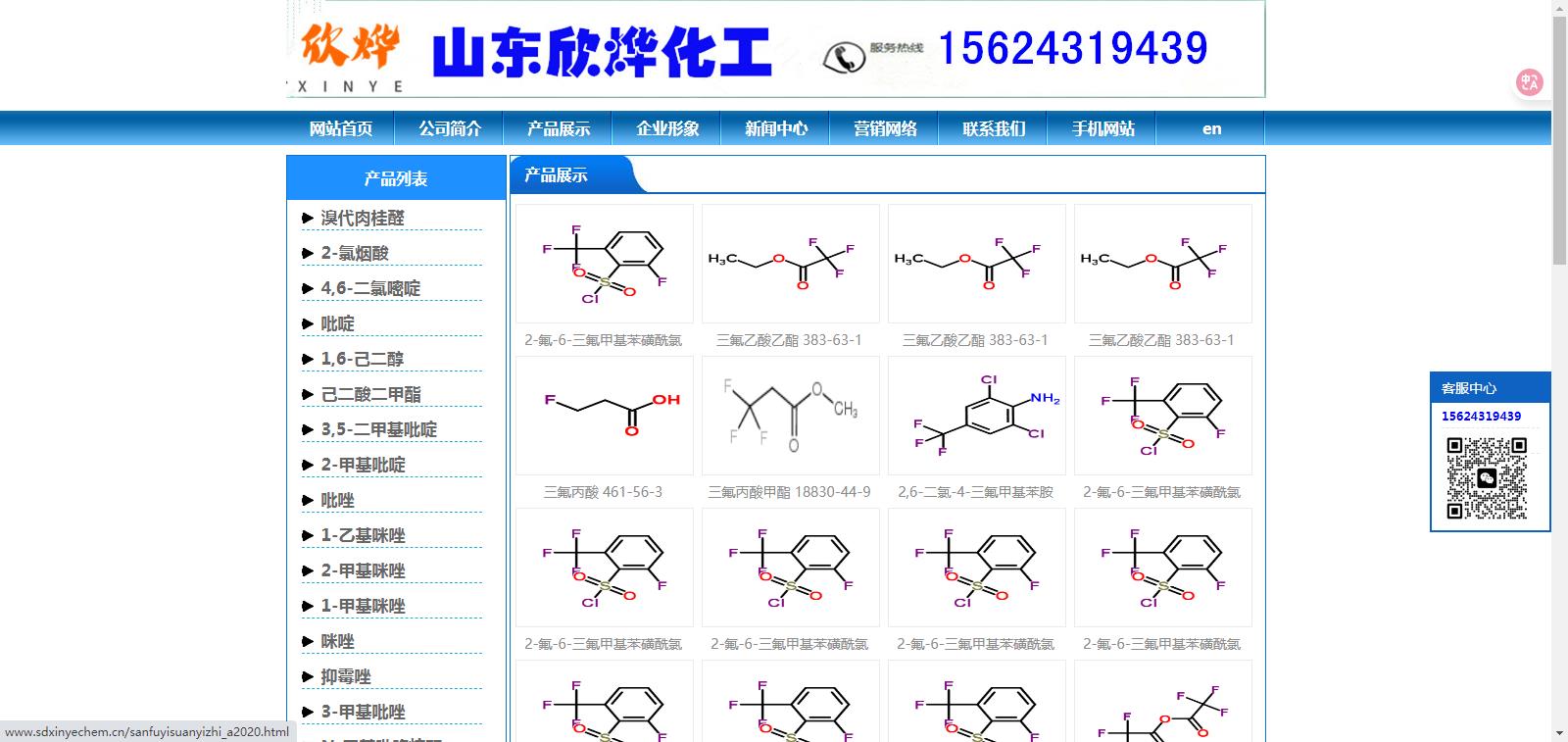Screen dimensions: 1568x742
Task: Click arrow bullet beside 2-氯烟酸
Action: 308,254
